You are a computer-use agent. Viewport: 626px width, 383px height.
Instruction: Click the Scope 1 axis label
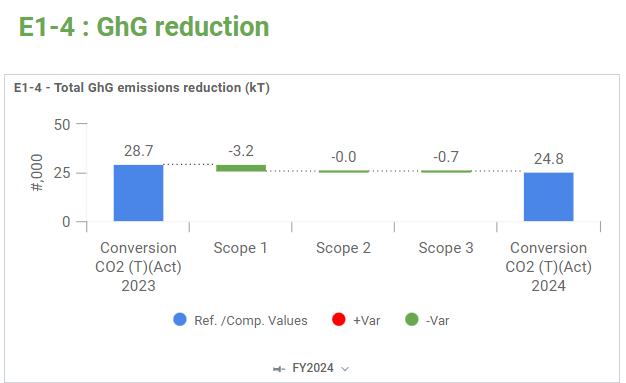(240, 248)
